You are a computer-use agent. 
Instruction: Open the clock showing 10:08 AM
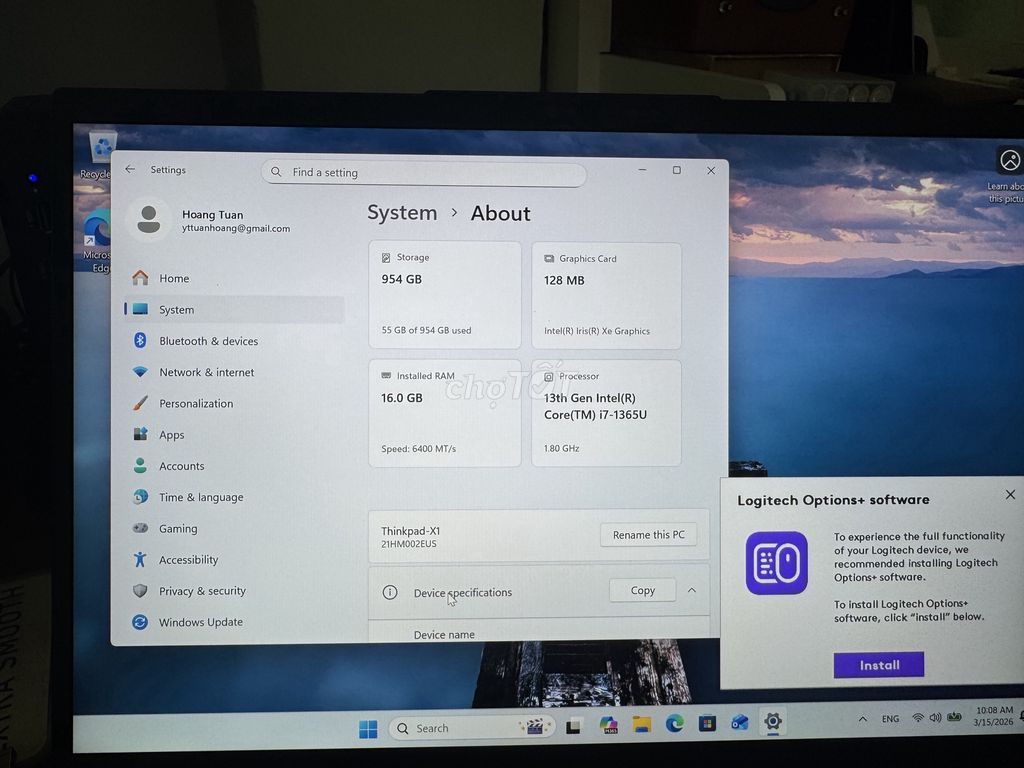994,716
